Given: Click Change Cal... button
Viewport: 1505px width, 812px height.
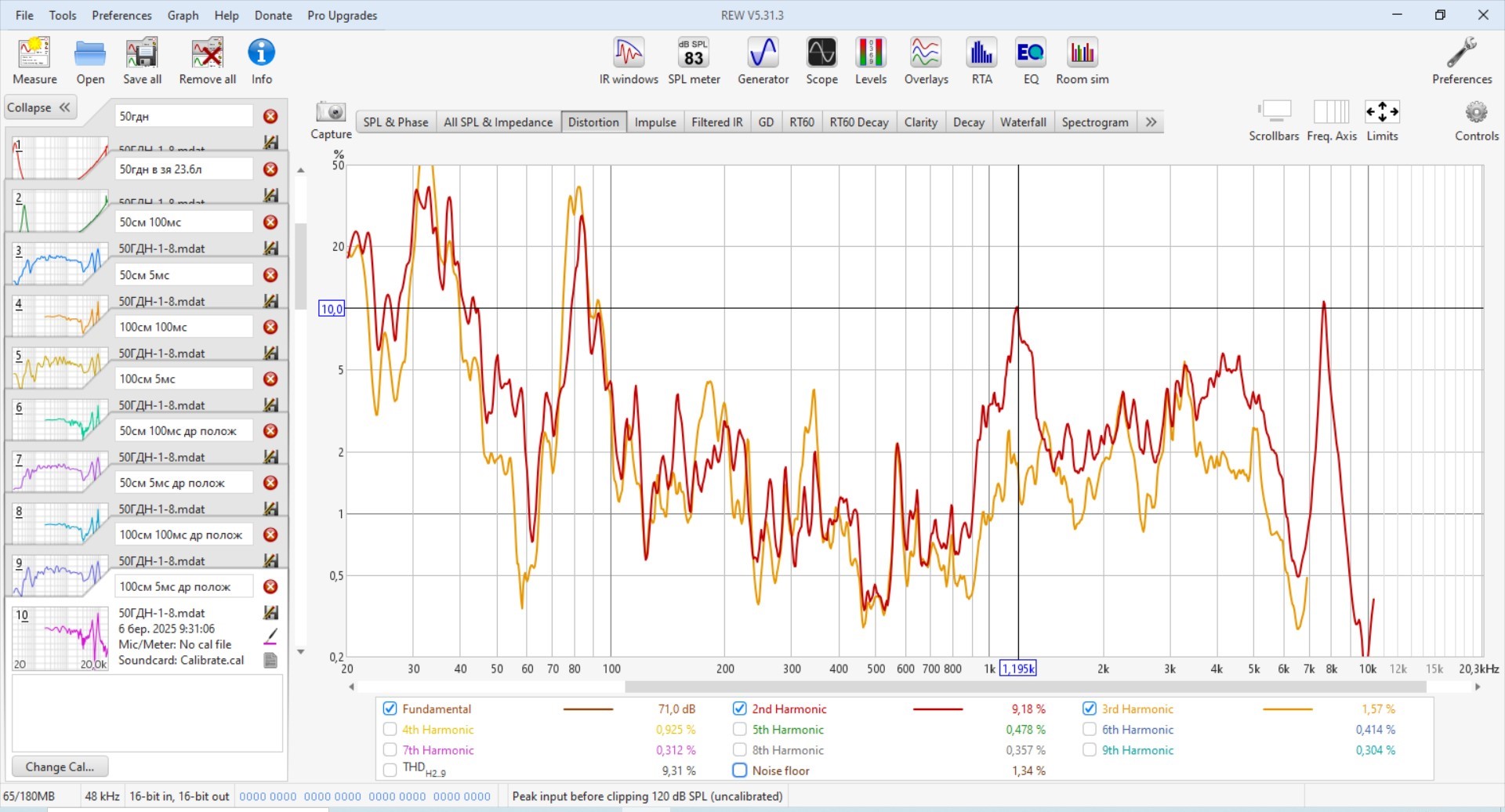Looking at the screenshot, I should (x=60, y=767).
